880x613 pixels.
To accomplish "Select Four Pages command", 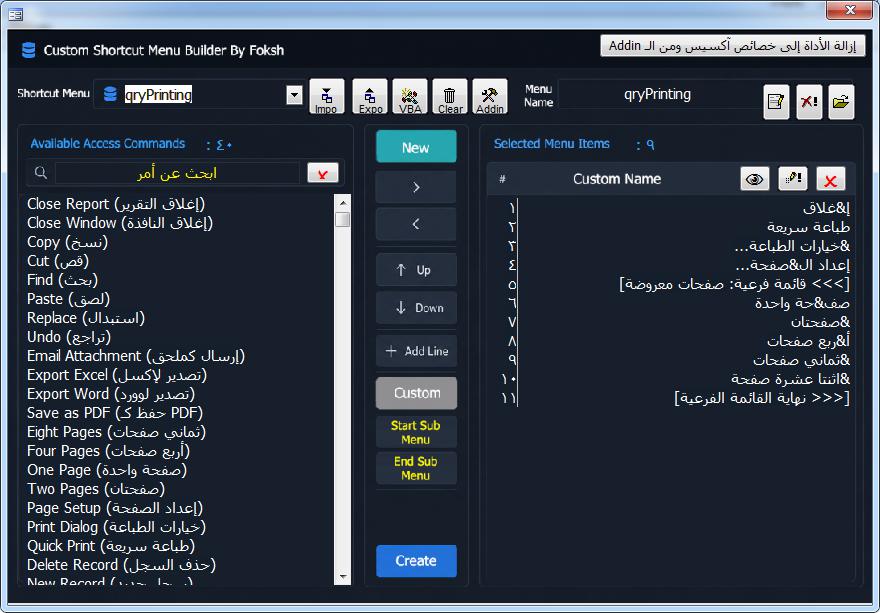I will 177,451.
